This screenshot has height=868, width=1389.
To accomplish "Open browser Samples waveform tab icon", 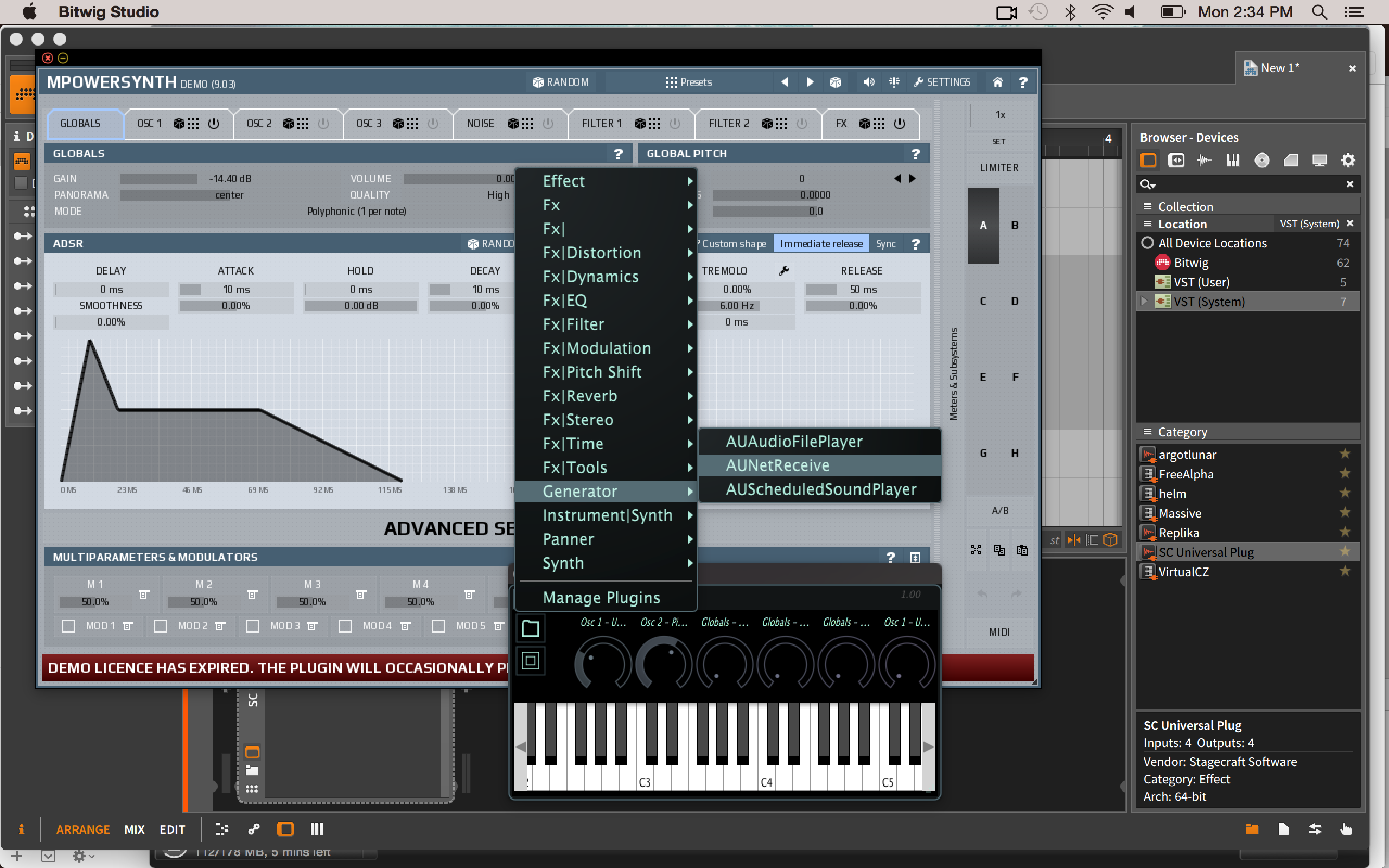I will pos(1205,160).
